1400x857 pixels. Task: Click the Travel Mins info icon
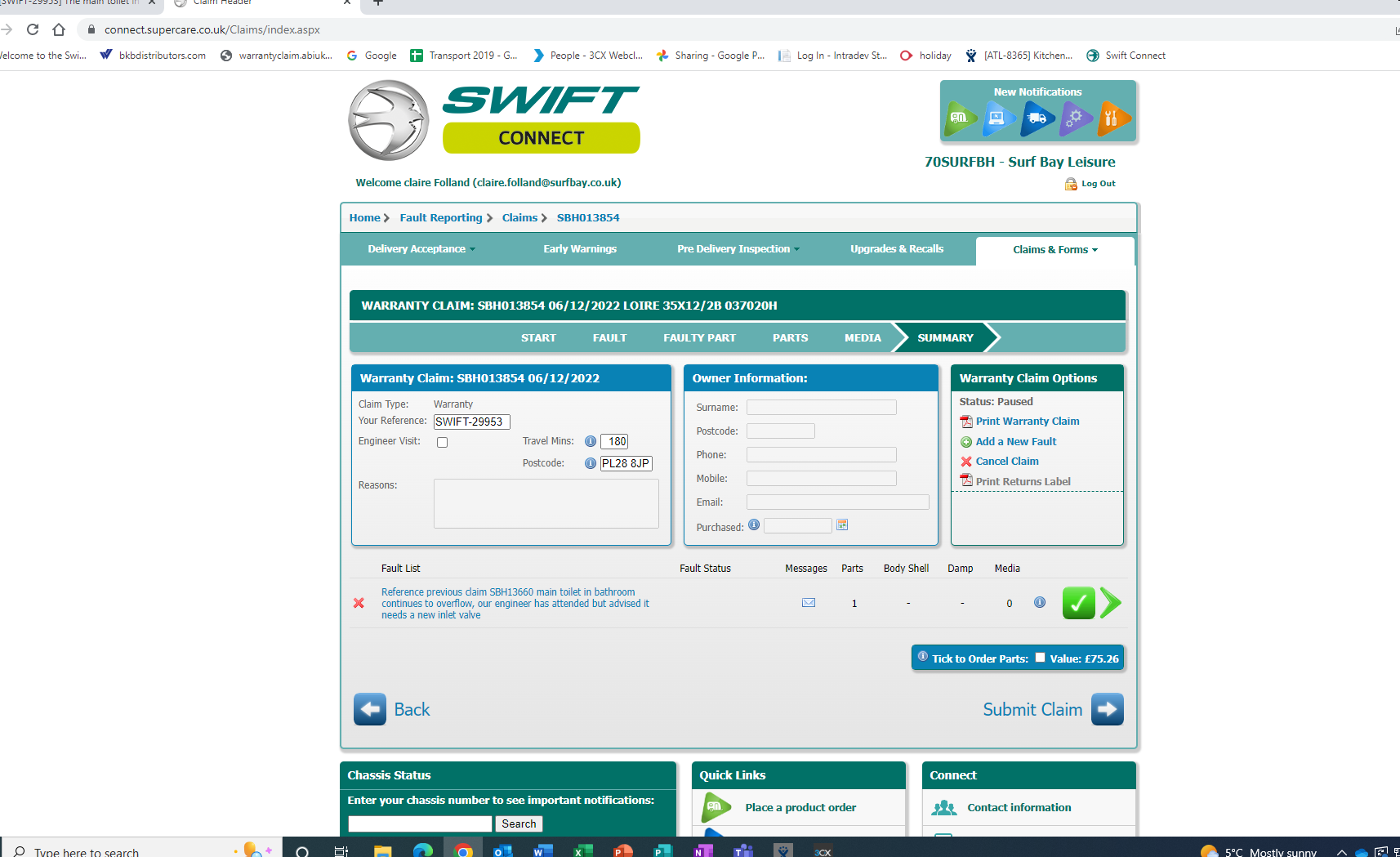[591, 441]
